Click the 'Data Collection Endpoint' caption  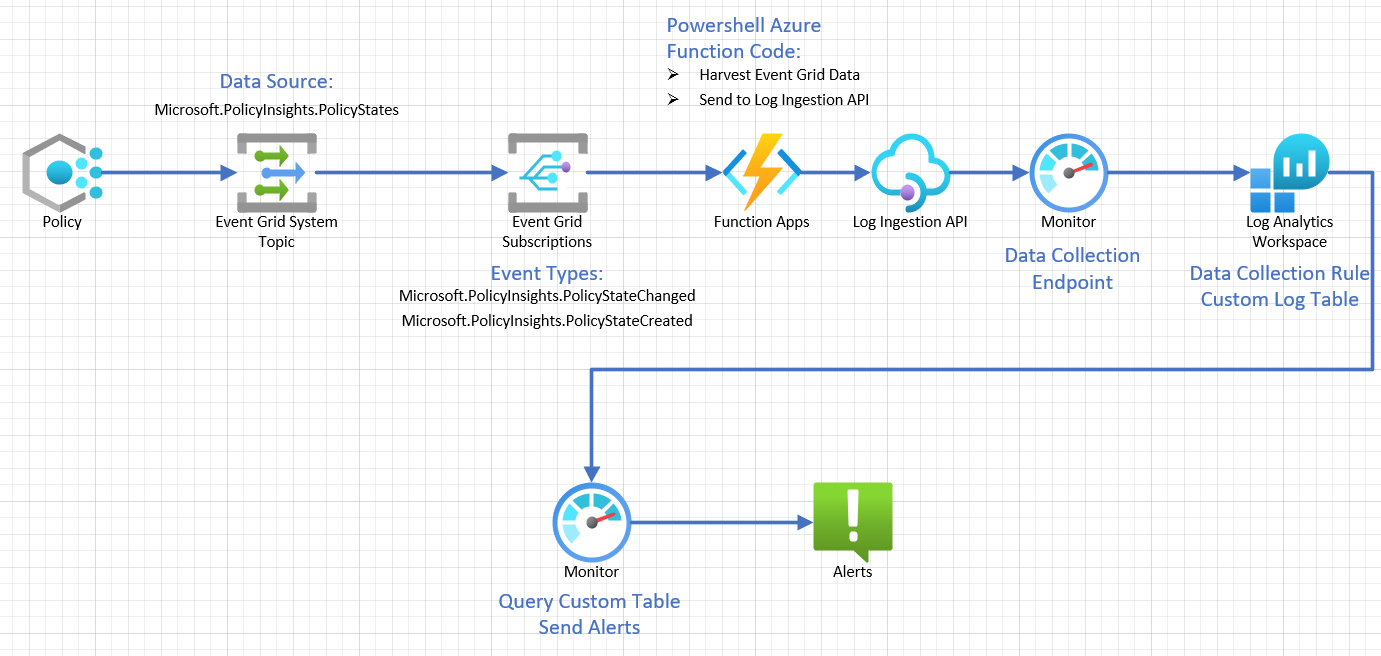[x=1072, y=269]
